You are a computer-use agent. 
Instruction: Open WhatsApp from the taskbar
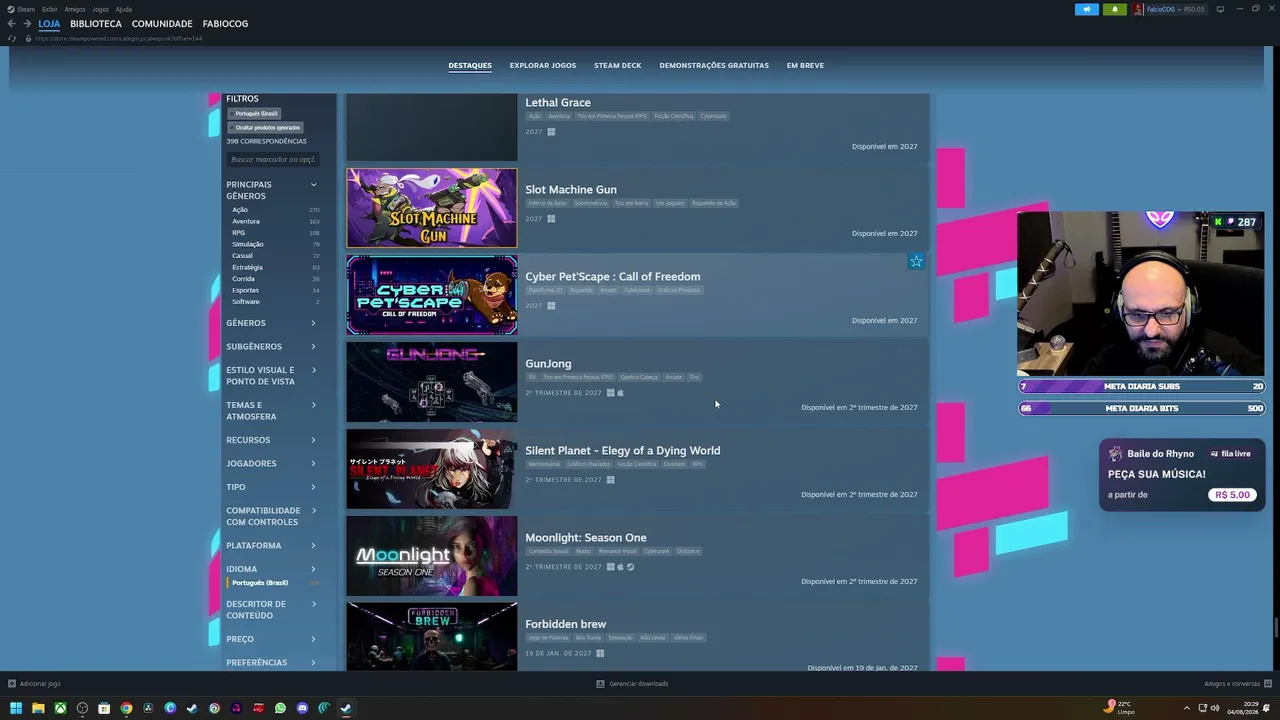[x=280, y=708]
